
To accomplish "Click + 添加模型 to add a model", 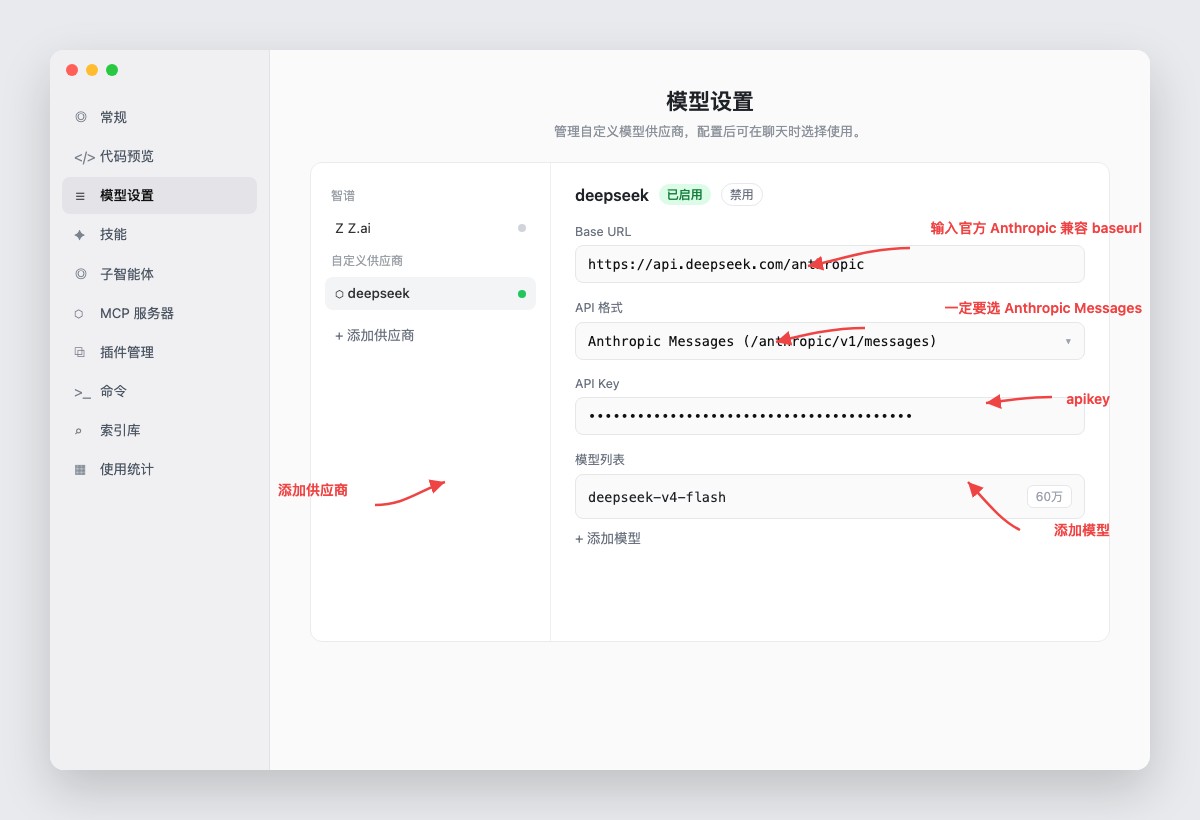I will (x=608, y=538).
